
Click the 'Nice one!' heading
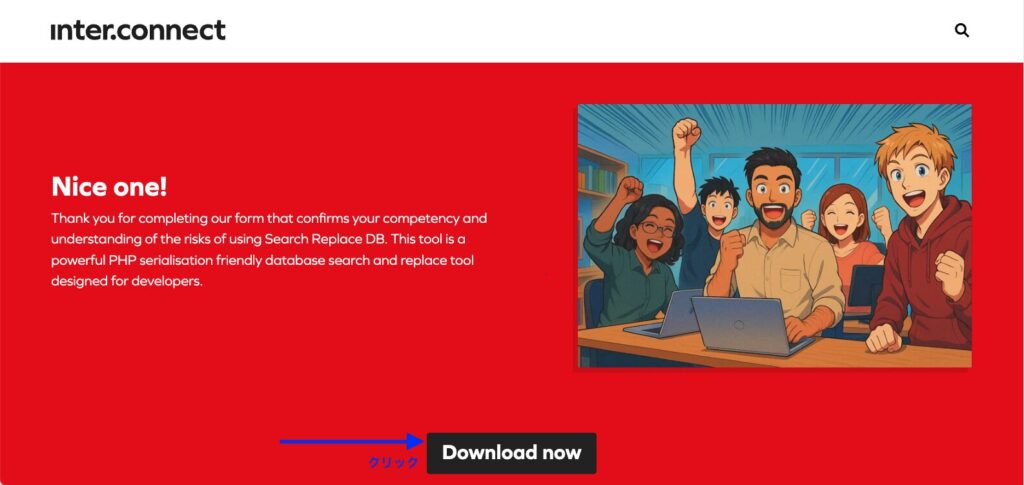click(109, 187)
